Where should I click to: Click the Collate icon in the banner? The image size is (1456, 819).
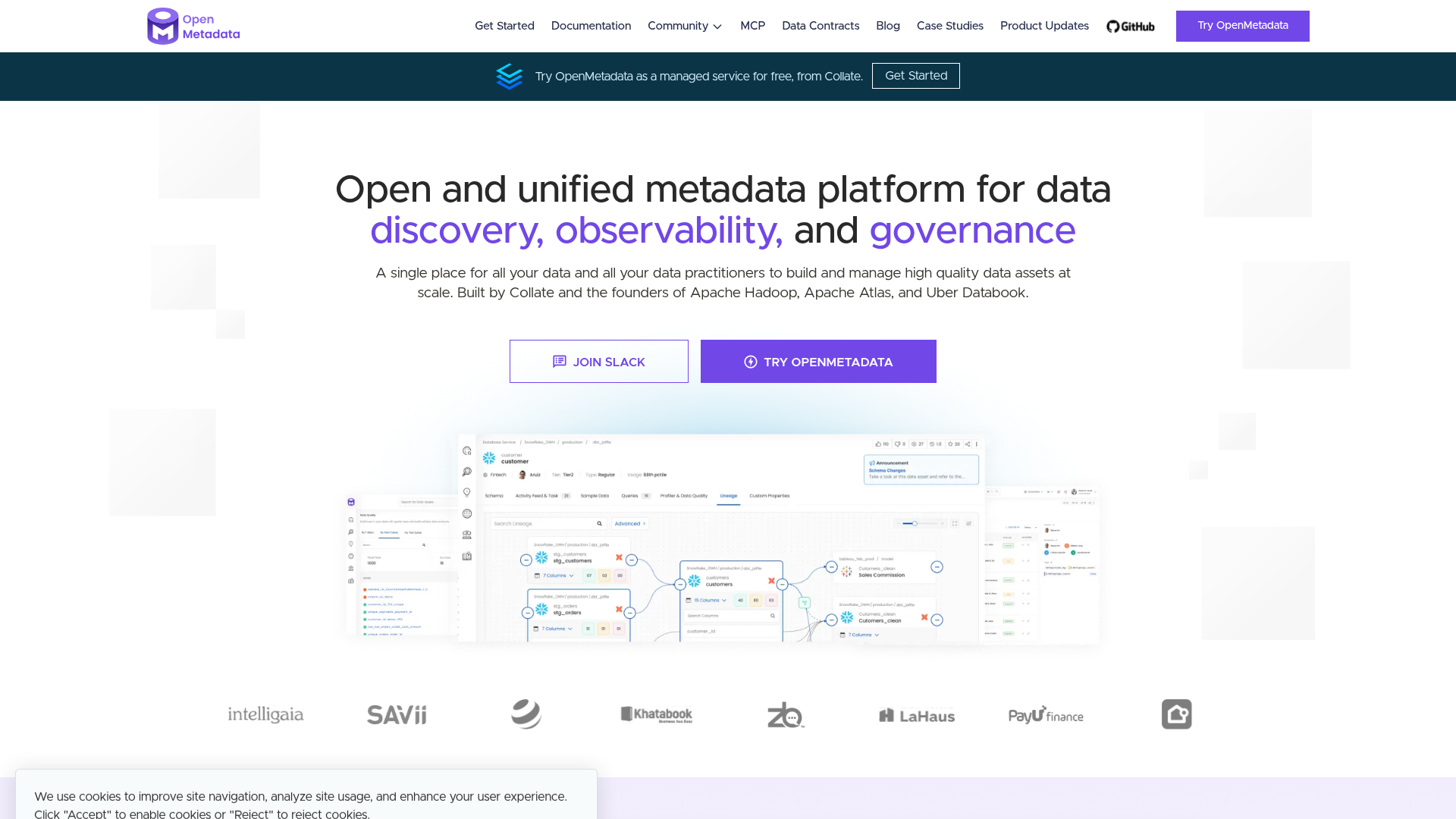pyautogui.click(x=509, y=76)
